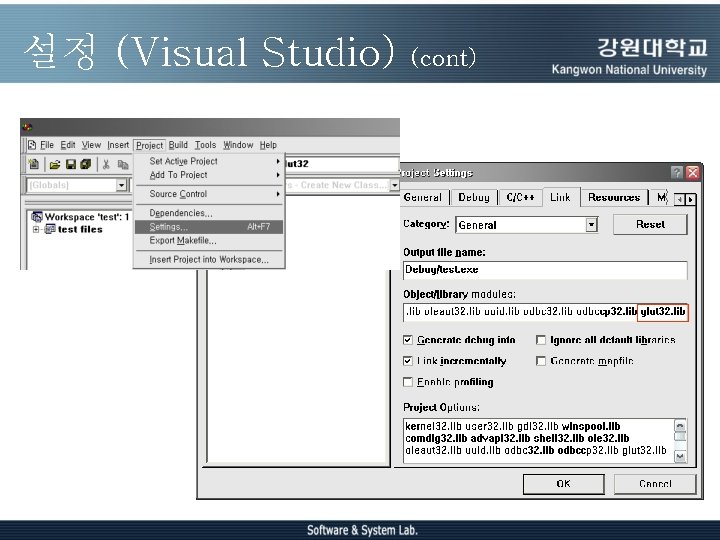This screenshot has height=540, width=720.
Task: Check Ignore all default libraries
Action: [x=541, y=340]
